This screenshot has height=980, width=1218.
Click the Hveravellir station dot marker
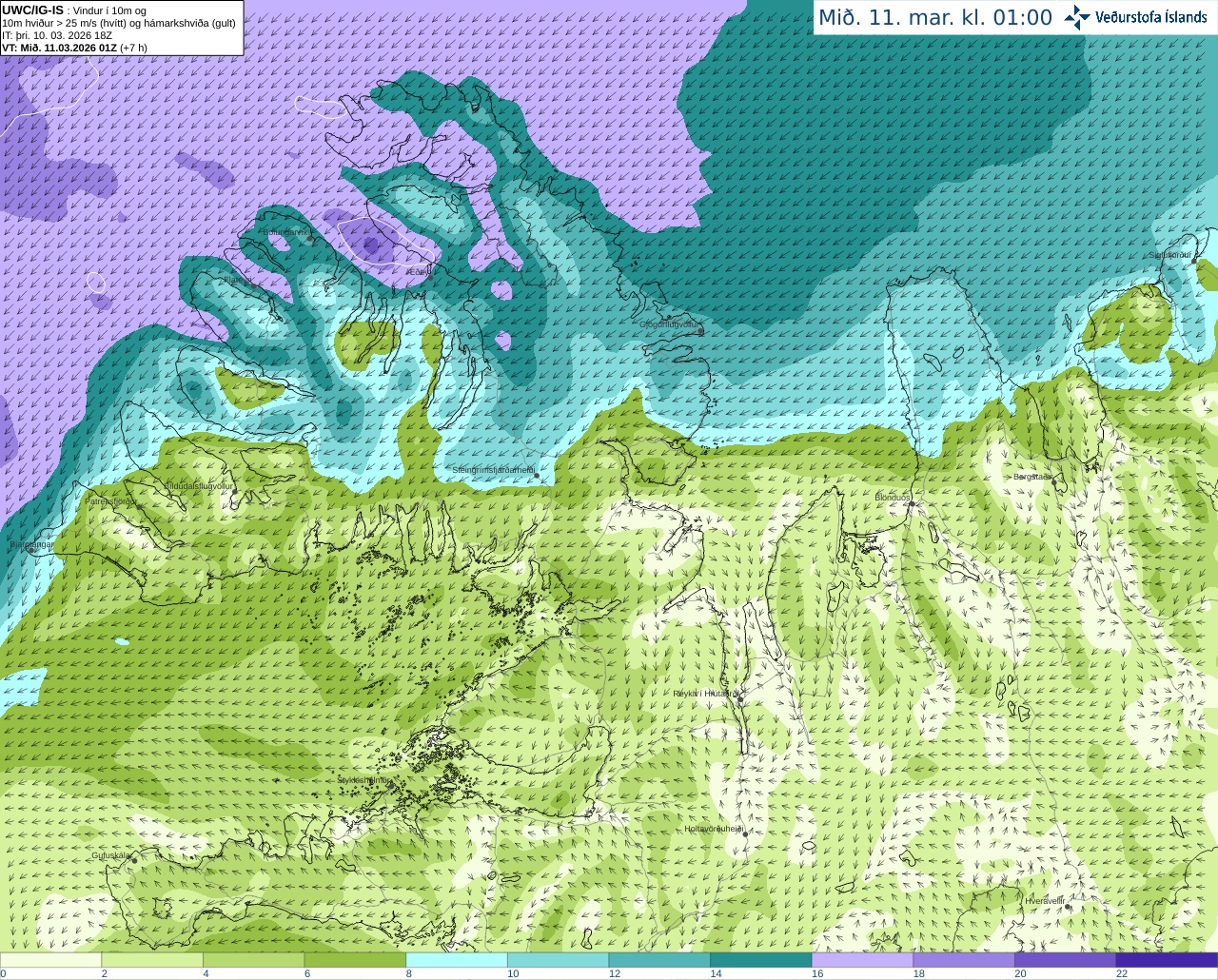click(x=1069, y=907)
